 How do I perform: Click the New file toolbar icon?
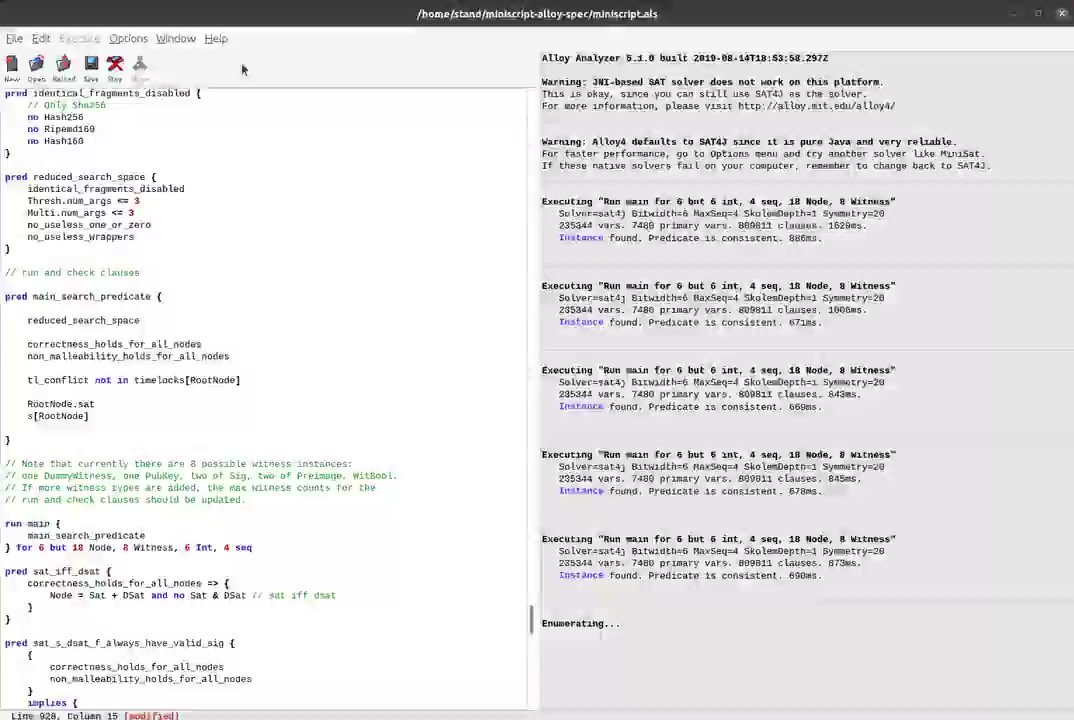pyautogui.click(x=12, y=68)
